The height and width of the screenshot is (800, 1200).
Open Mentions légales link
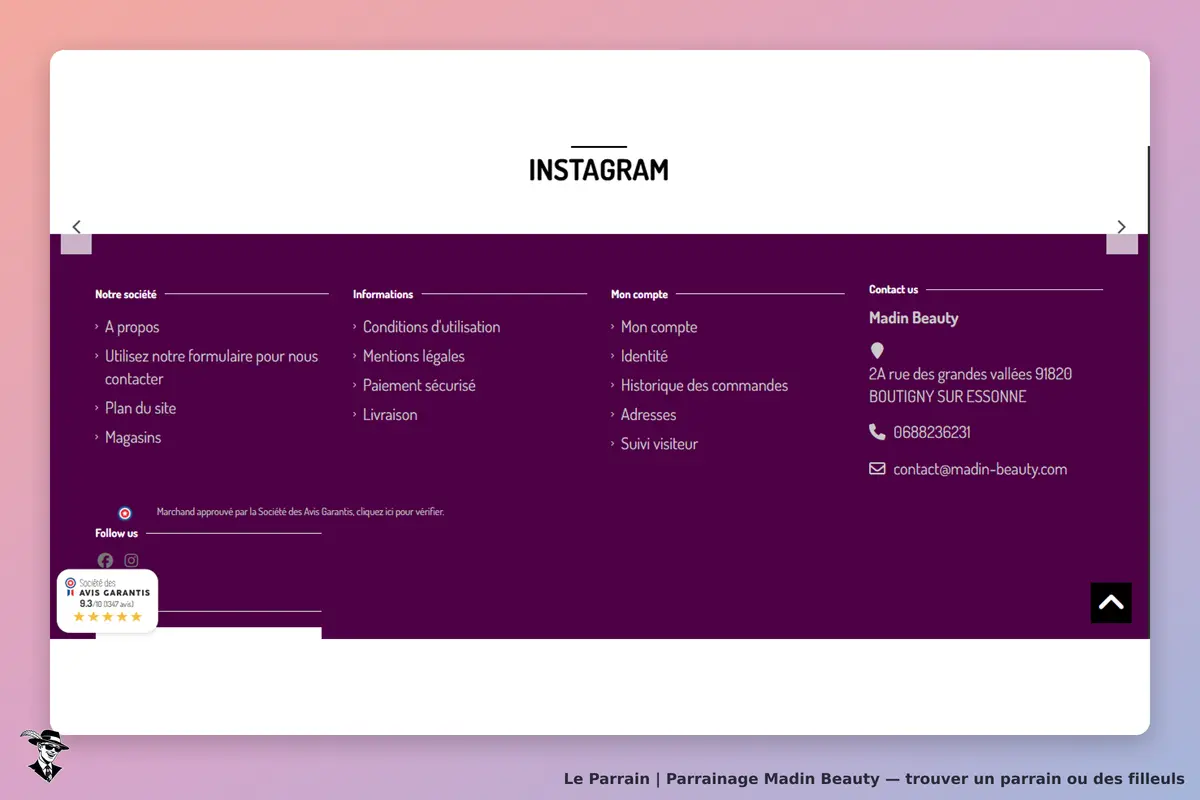pos(414,356)
